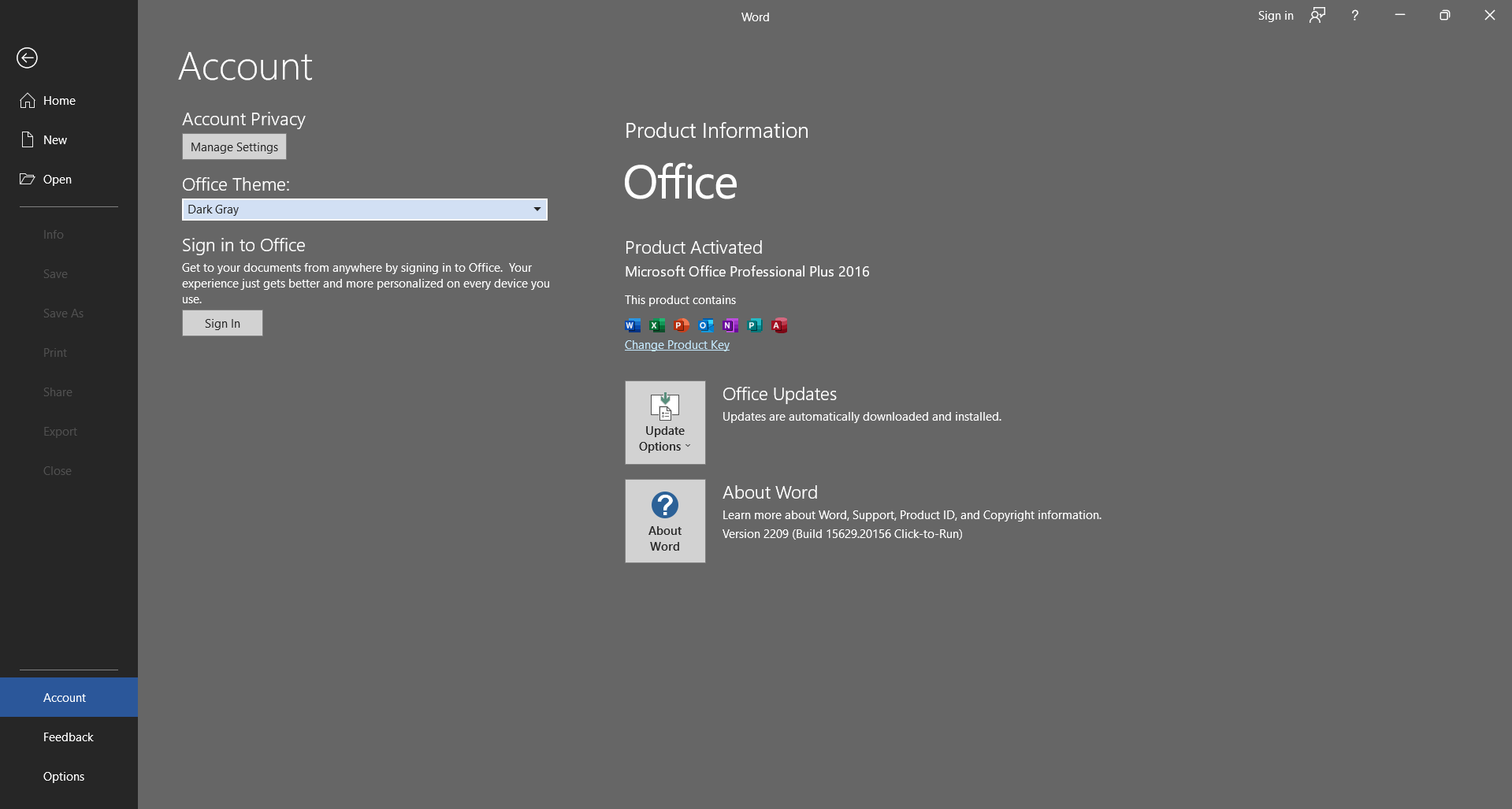Click the 'Product Activated' label

(693, 247)
